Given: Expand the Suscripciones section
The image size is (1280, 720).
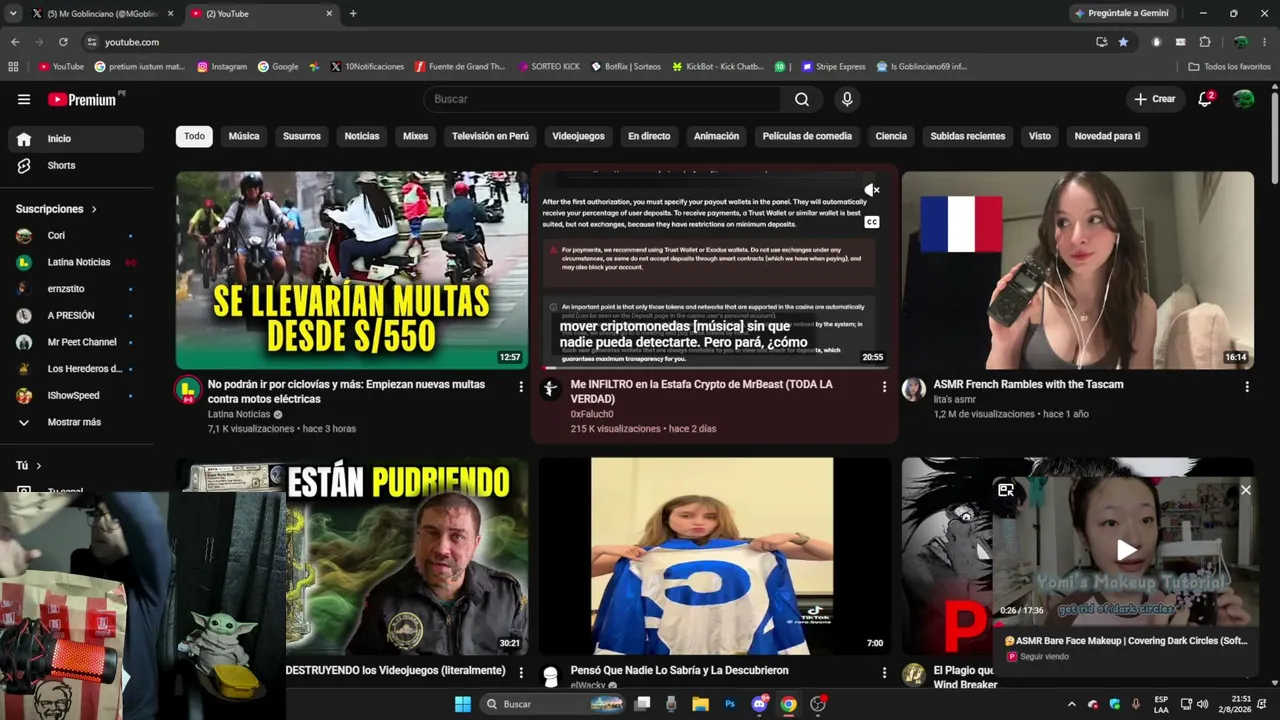Looking at the screenshot, I should point(56,209).
